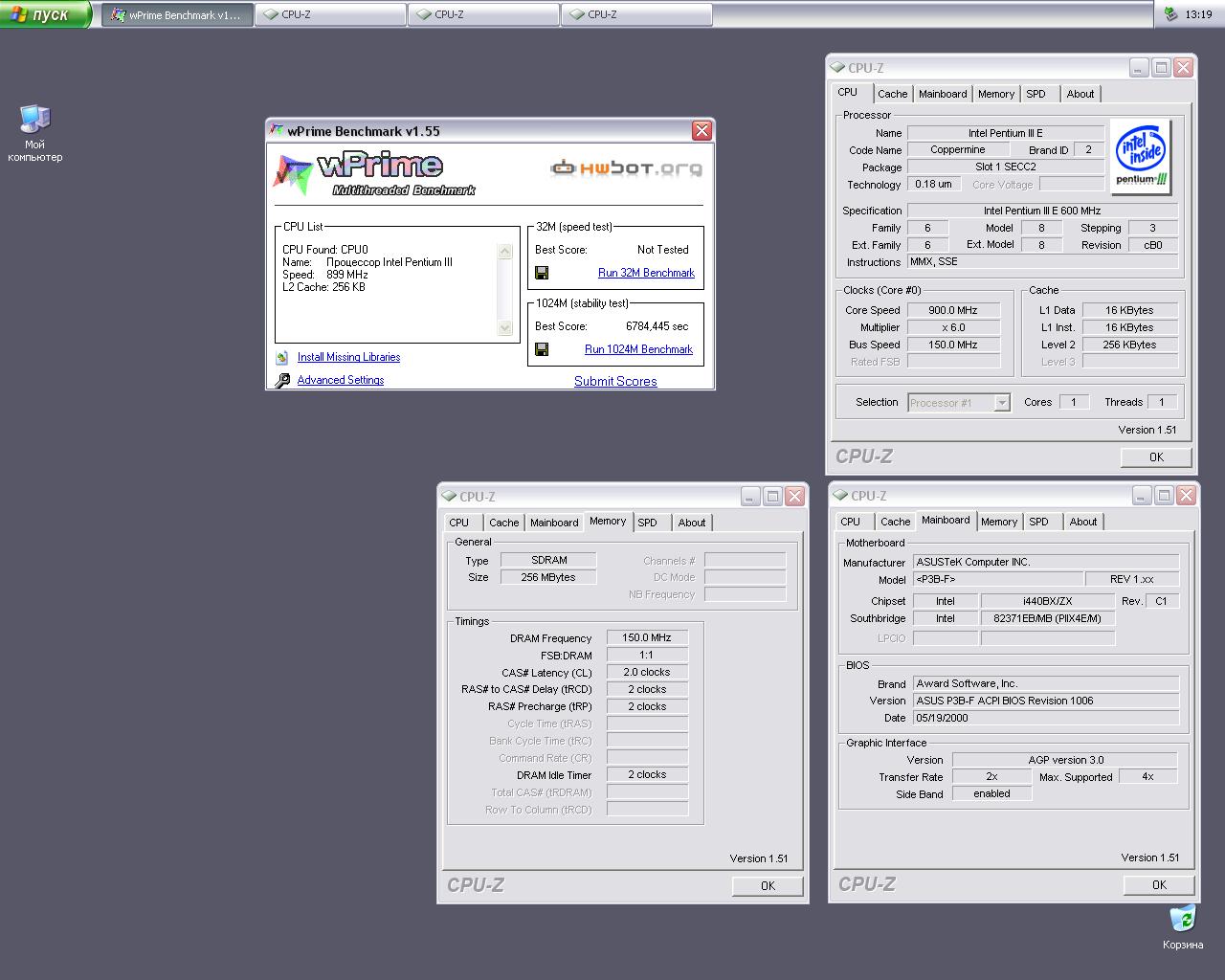The image size is (1225, 980).
Task: Click OK in the CPU tab window
Action: [x=1156, y=457]
